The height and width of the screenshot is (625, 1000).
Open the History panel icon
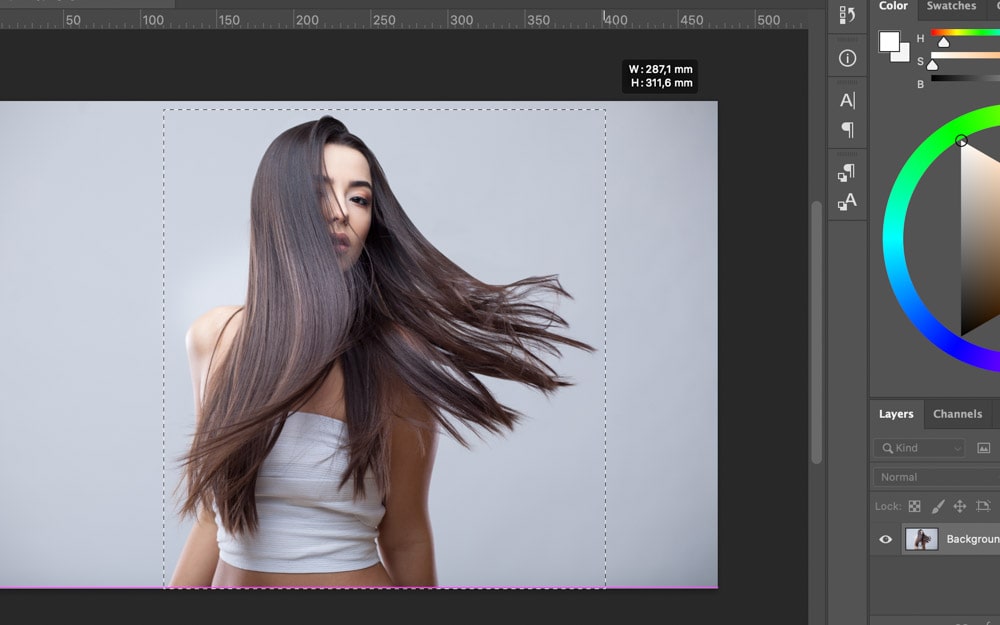click(847, 15)
